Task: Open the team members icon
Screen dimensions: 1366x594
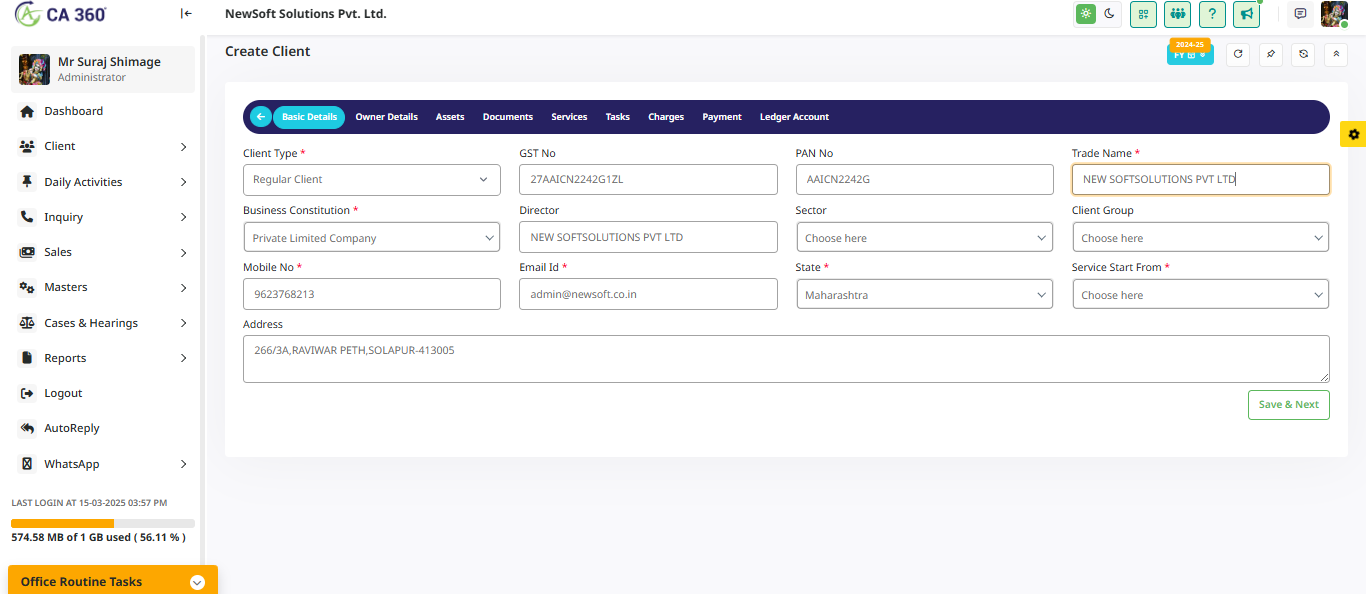Action: (x=1177, y=14)
